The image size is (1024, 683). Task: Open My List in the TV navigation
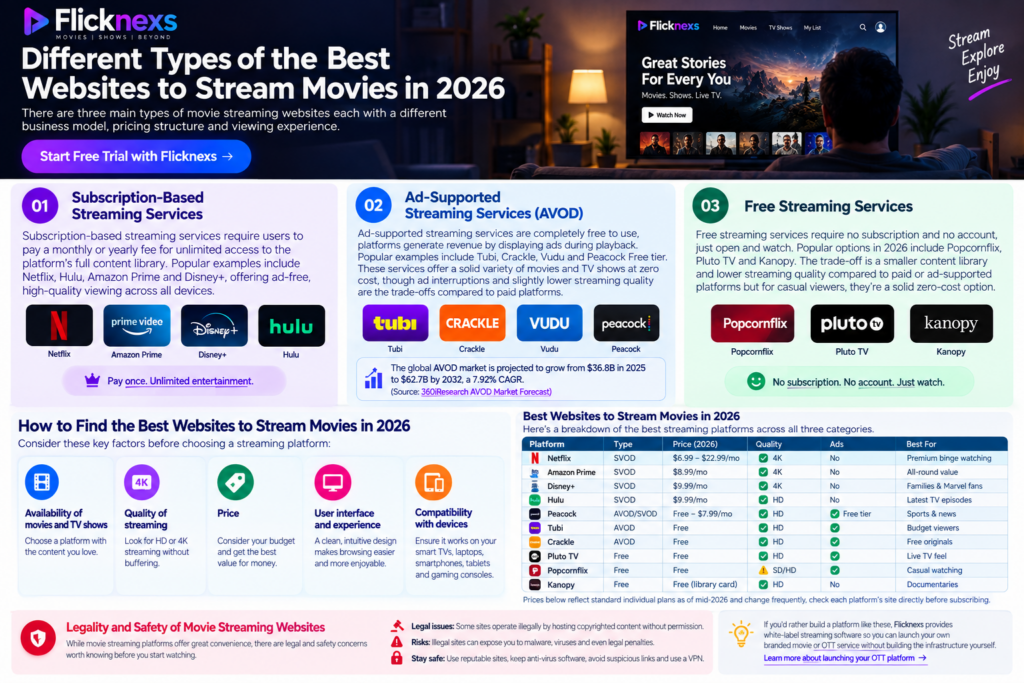click(x=812, y=27)
